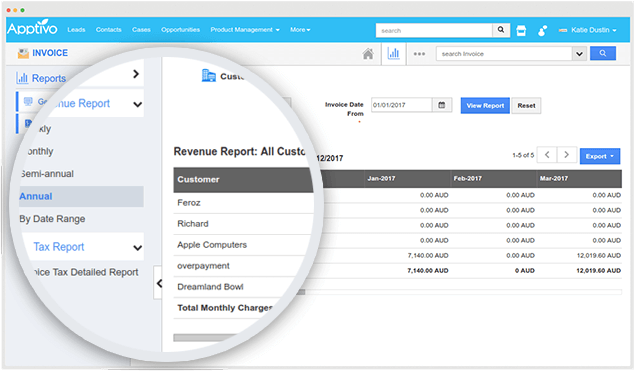Click the Customer building icon
The image size is (635, 371).
coord(209,75)
